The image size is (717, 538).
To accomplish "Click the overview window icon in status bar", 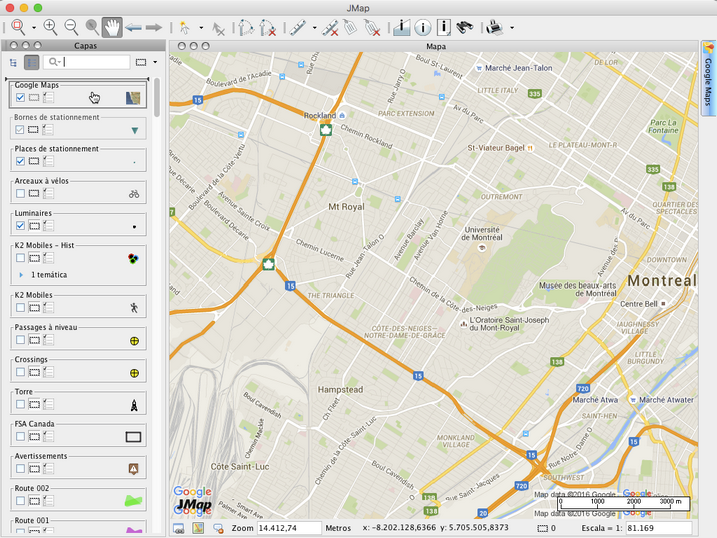I will (179, 528).
